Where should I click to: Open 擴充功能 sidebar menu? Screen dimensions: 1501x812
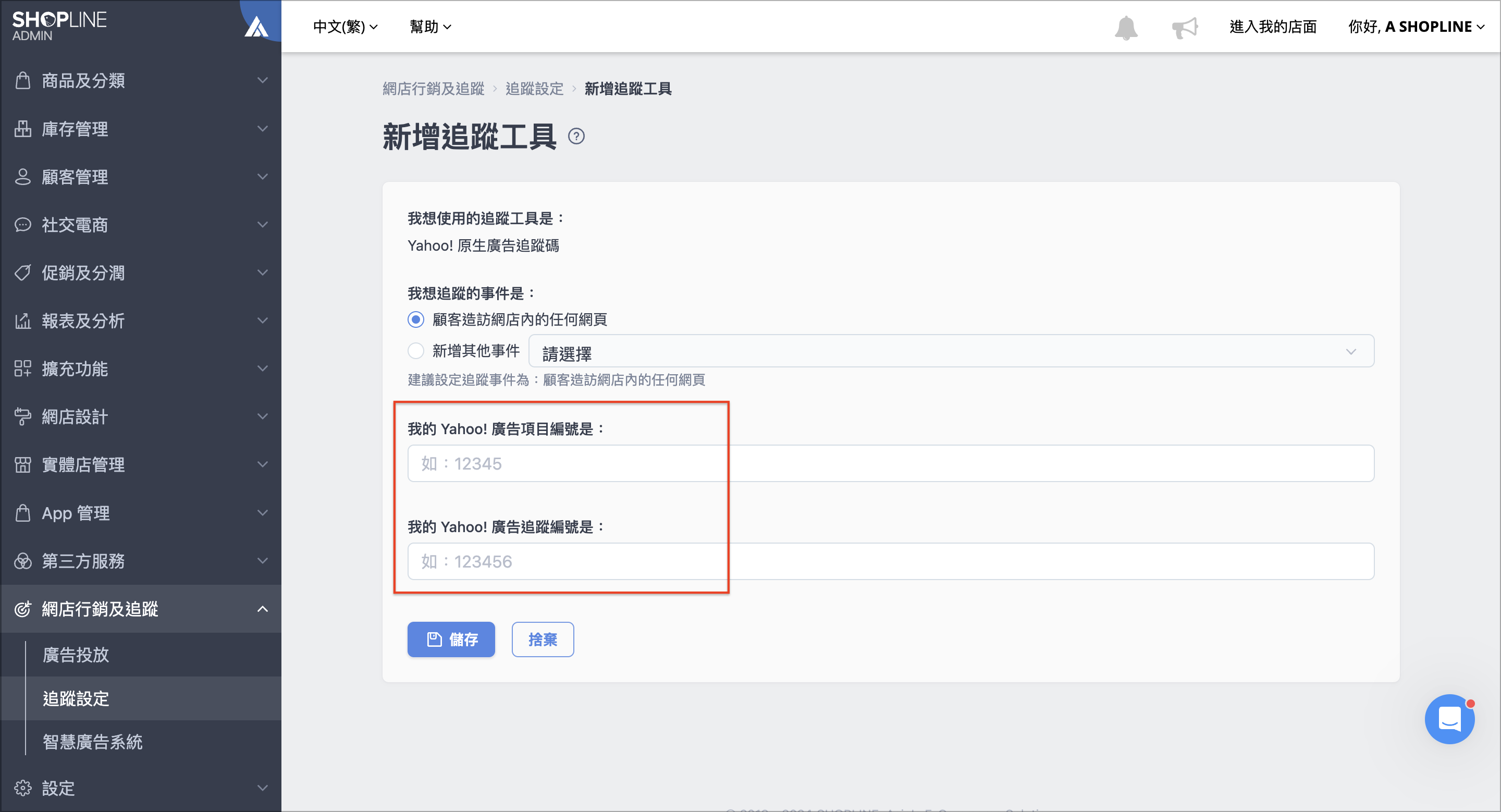click(x=141, y=368)
